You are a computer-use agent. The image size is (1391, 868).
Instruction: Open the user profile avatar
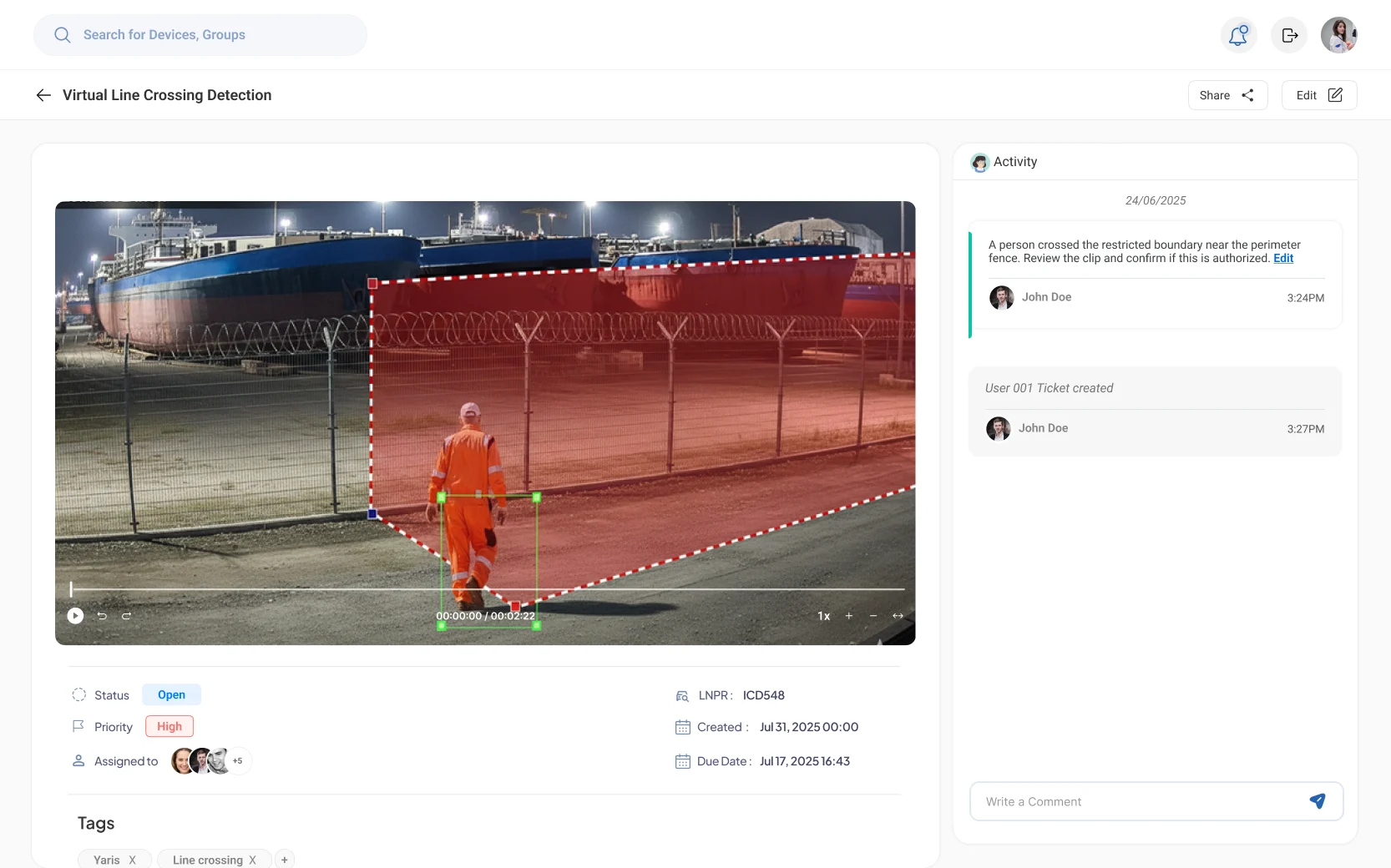point(1339,35)
